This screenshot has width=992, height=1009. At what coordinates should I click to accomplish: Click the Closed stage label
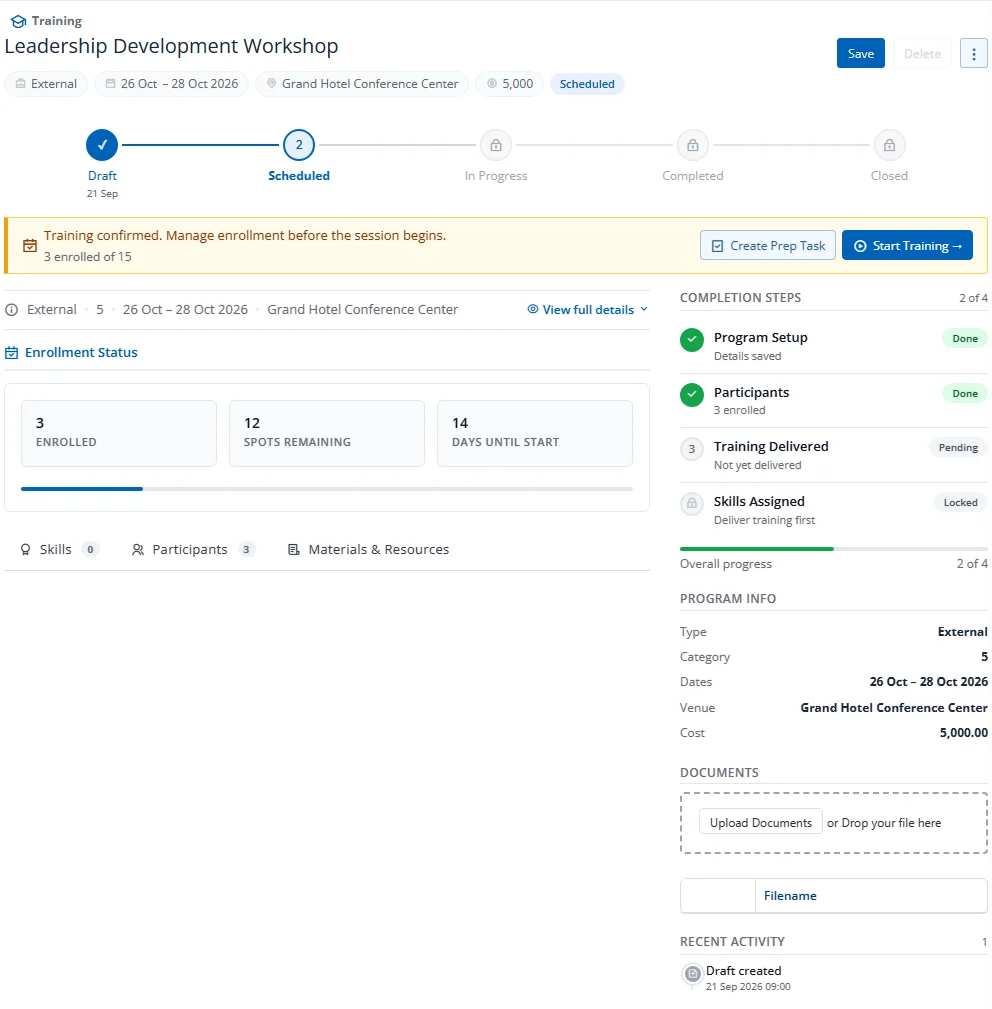(x=889, y=176)
